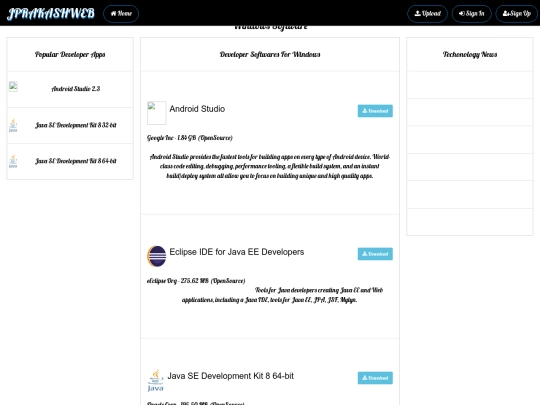Screen dimensions: 540x405
Task: Open Java SE Development Kit 8 64-bit sidebar link
Action: 76,161
